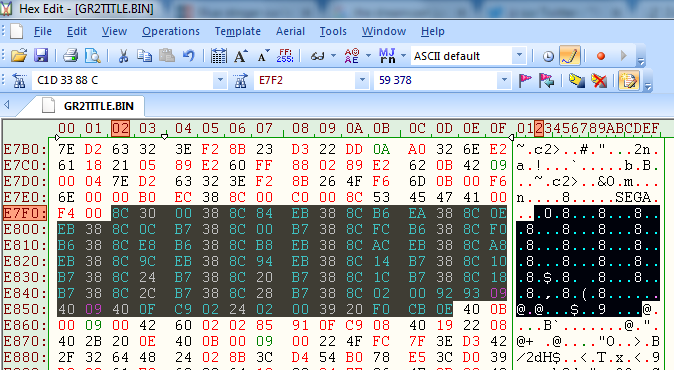
Task: Save the file with floppy icon
Action: coord(41,56)
